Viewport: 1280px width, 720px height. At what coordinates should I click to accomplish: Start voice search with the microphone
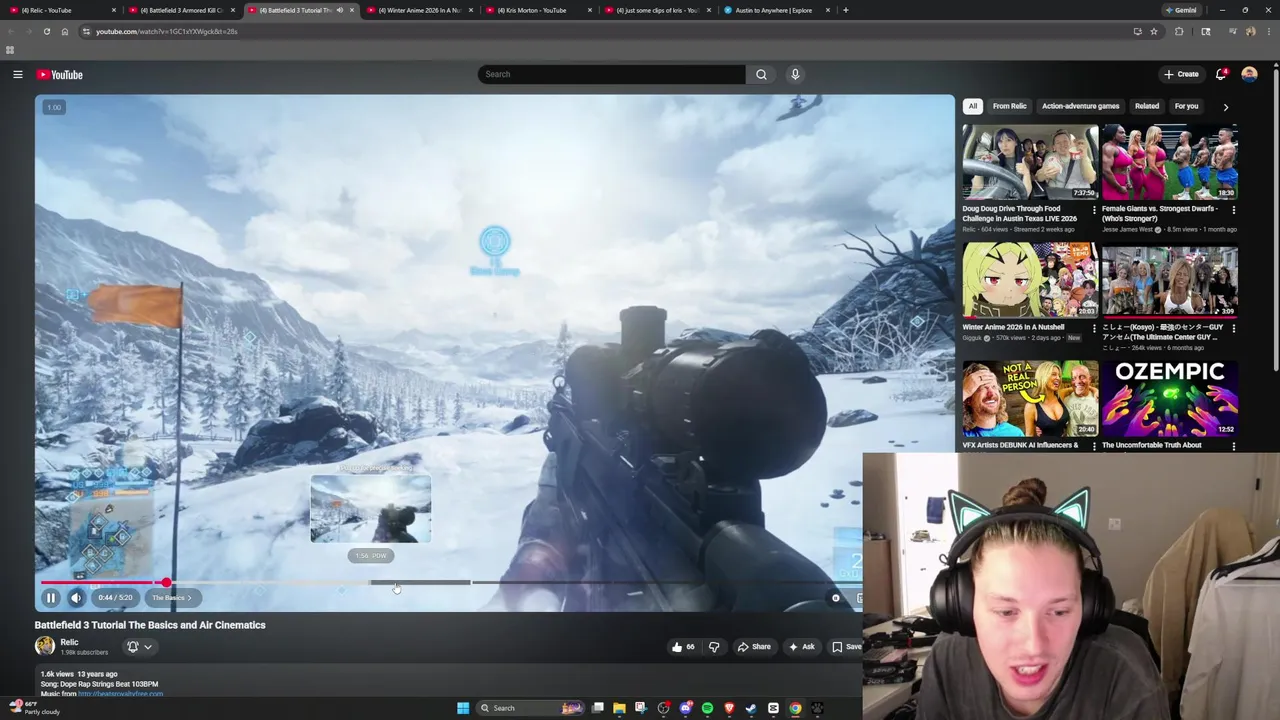[795, 74]
